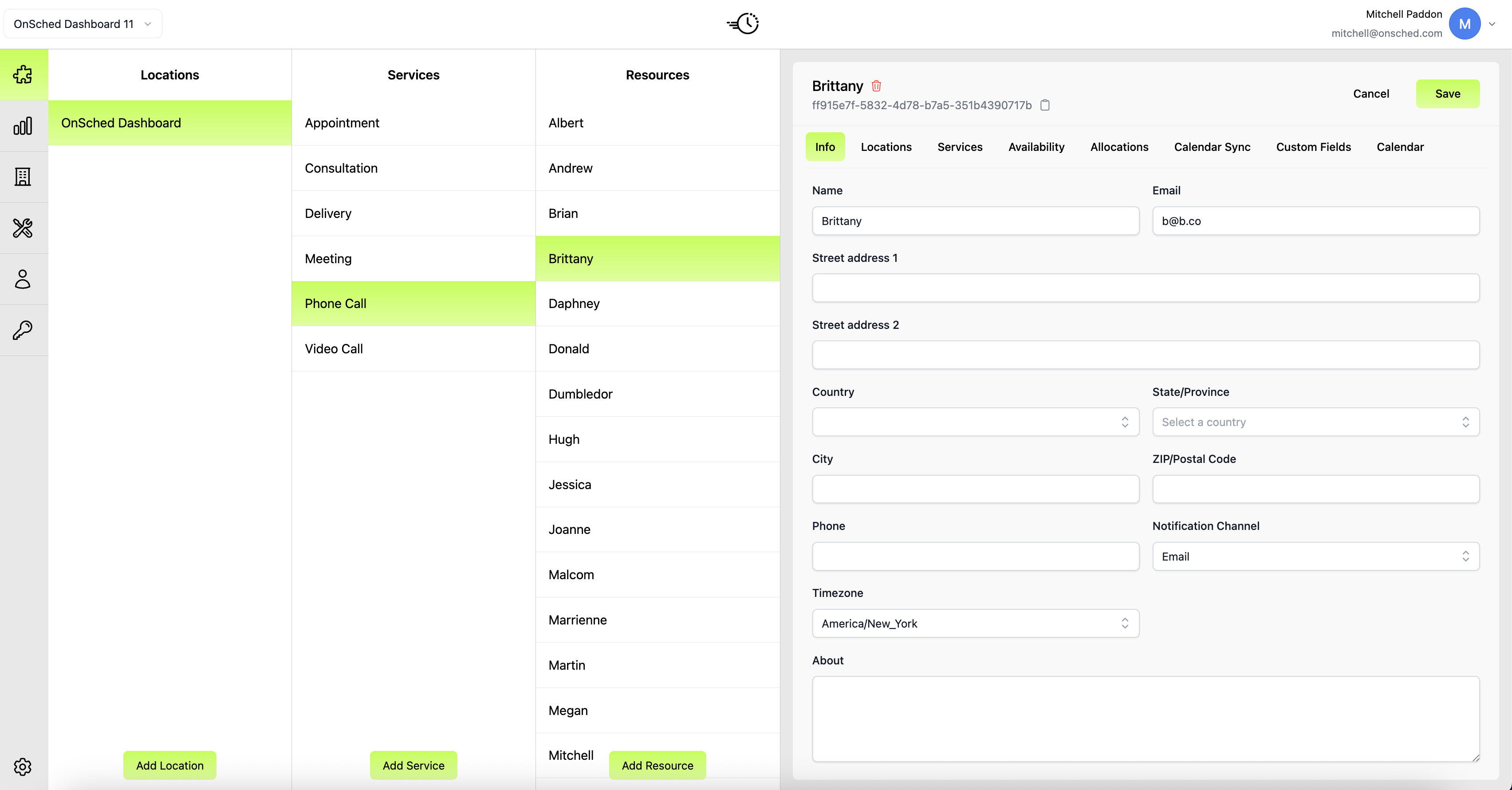Switch to the Calendar Sync tab
The height and width of the screenshot is (790, 1512).
click(x=1212, y=147)
